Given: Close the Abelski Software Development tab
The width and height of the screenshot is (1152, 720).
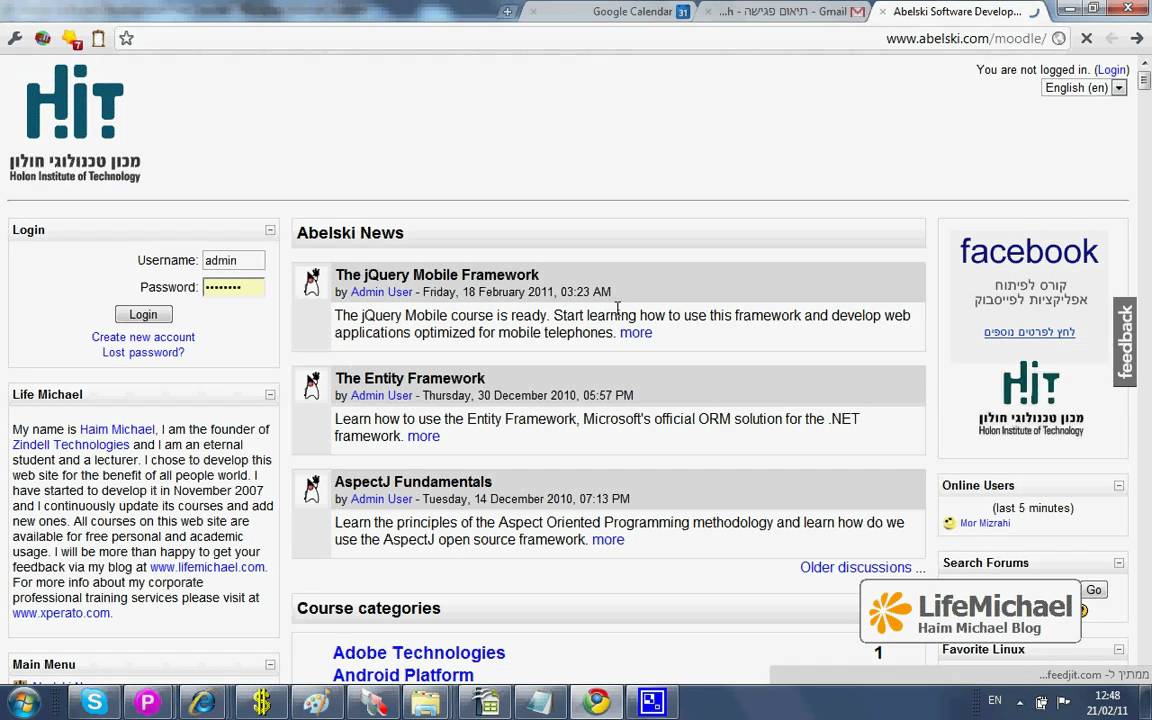Looking at the screenshot, I should (x=882, y=12).
